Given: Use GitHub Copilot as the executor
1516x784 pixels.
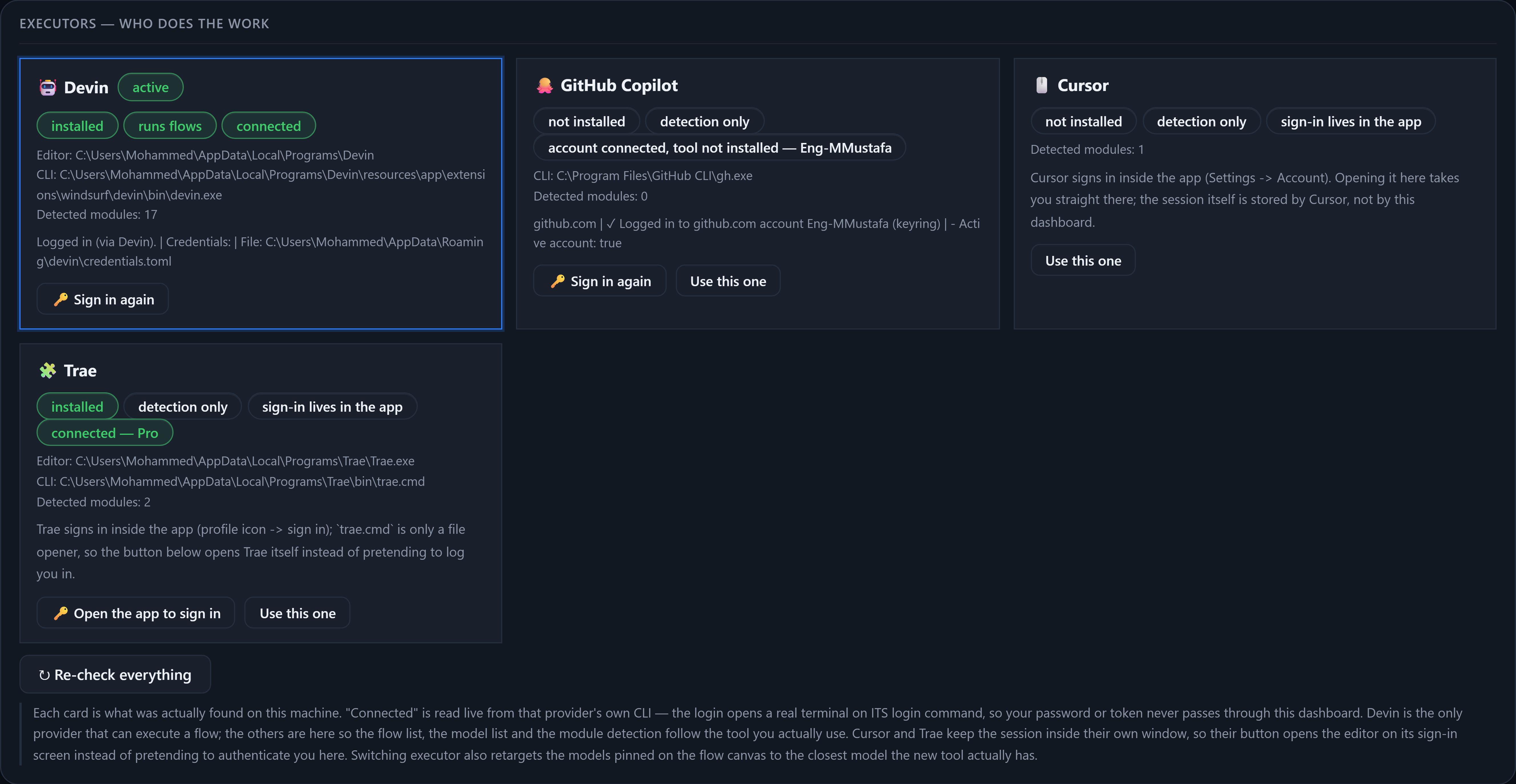Looking at the screenshot, I should point(728,281).
